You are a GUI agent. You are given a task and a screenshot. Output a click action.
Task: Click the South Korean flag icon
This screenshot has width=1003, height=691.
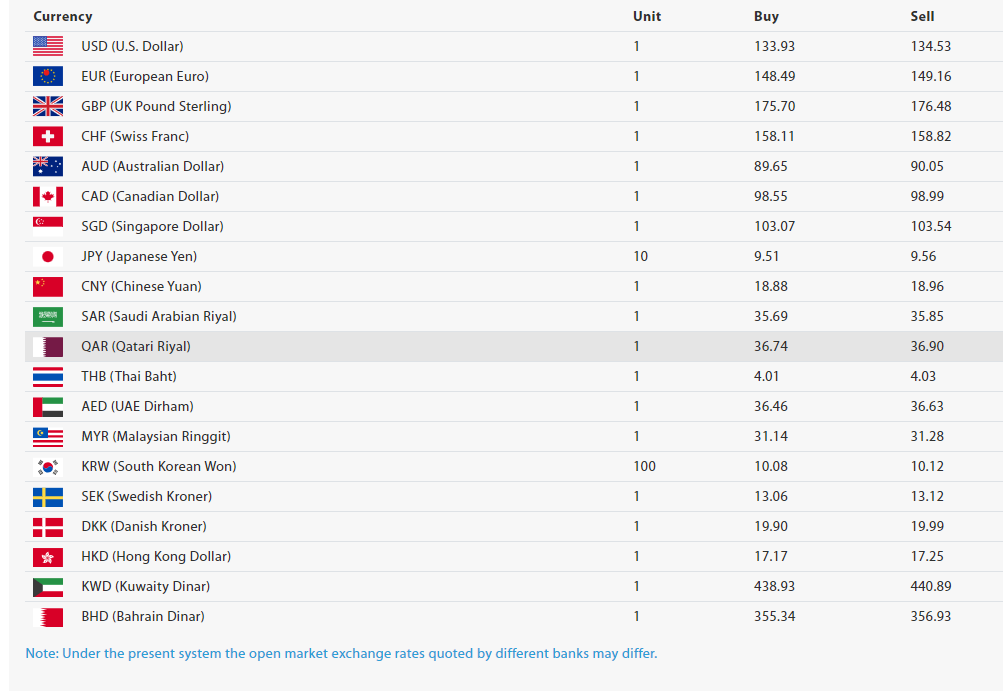(x=48, y=466)
